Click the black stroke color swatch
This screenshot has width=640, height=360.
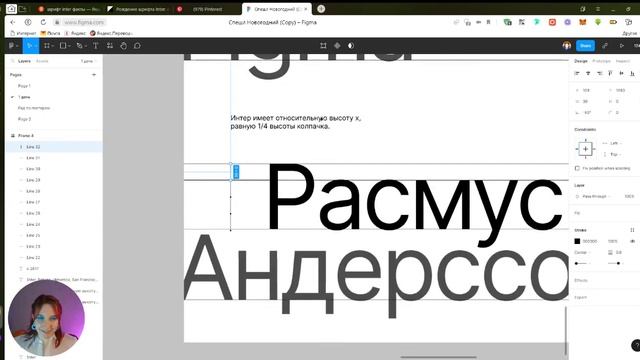tap(577, 241)
